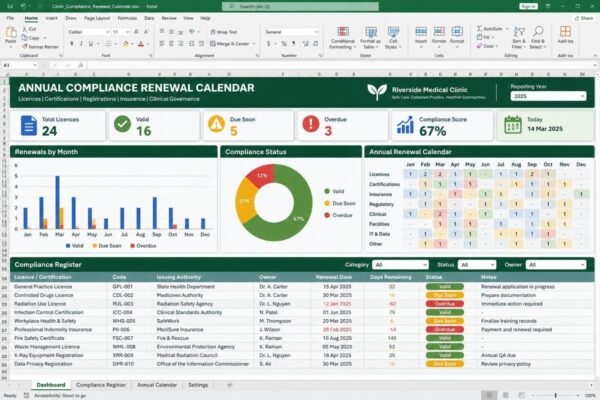Open Sort & Filter menu
This screenshot has width=600, height=400.
(518, 38)
